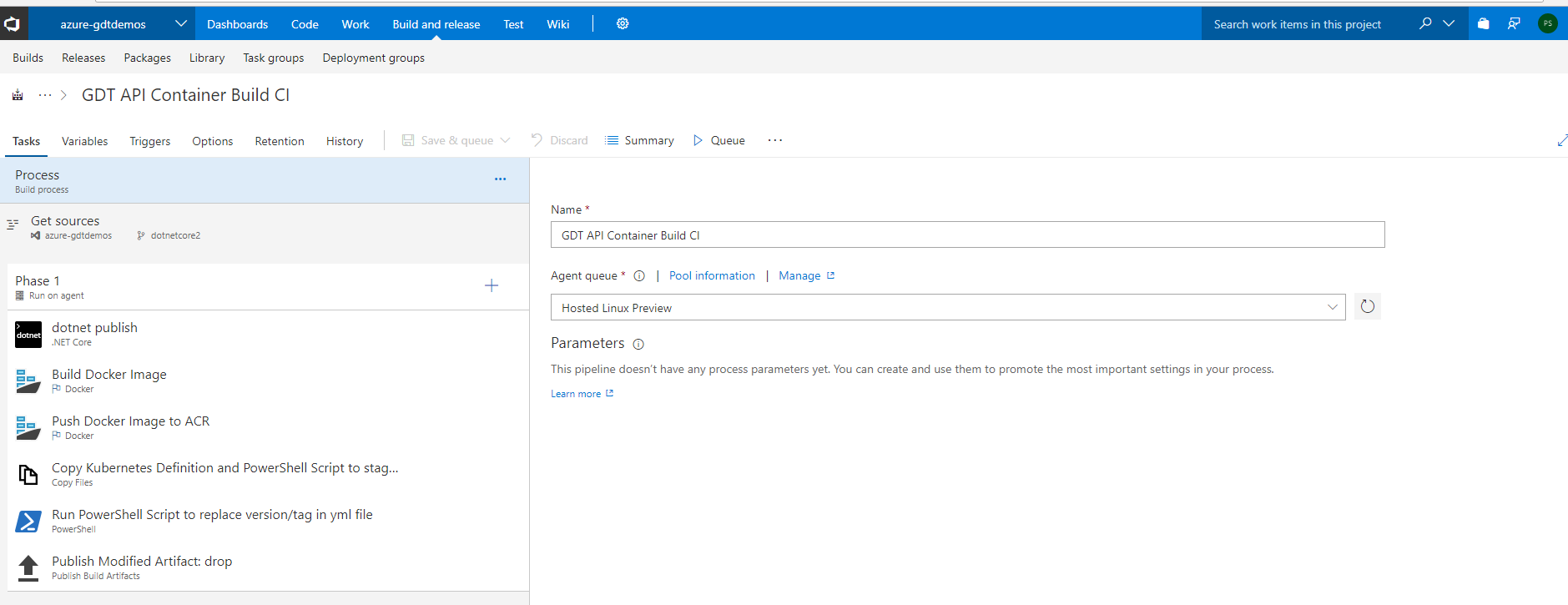Open the toolbar more options ellipsis
Image resolution: width=1568 pixels, height=605 pixels.
tap(775, 140)
